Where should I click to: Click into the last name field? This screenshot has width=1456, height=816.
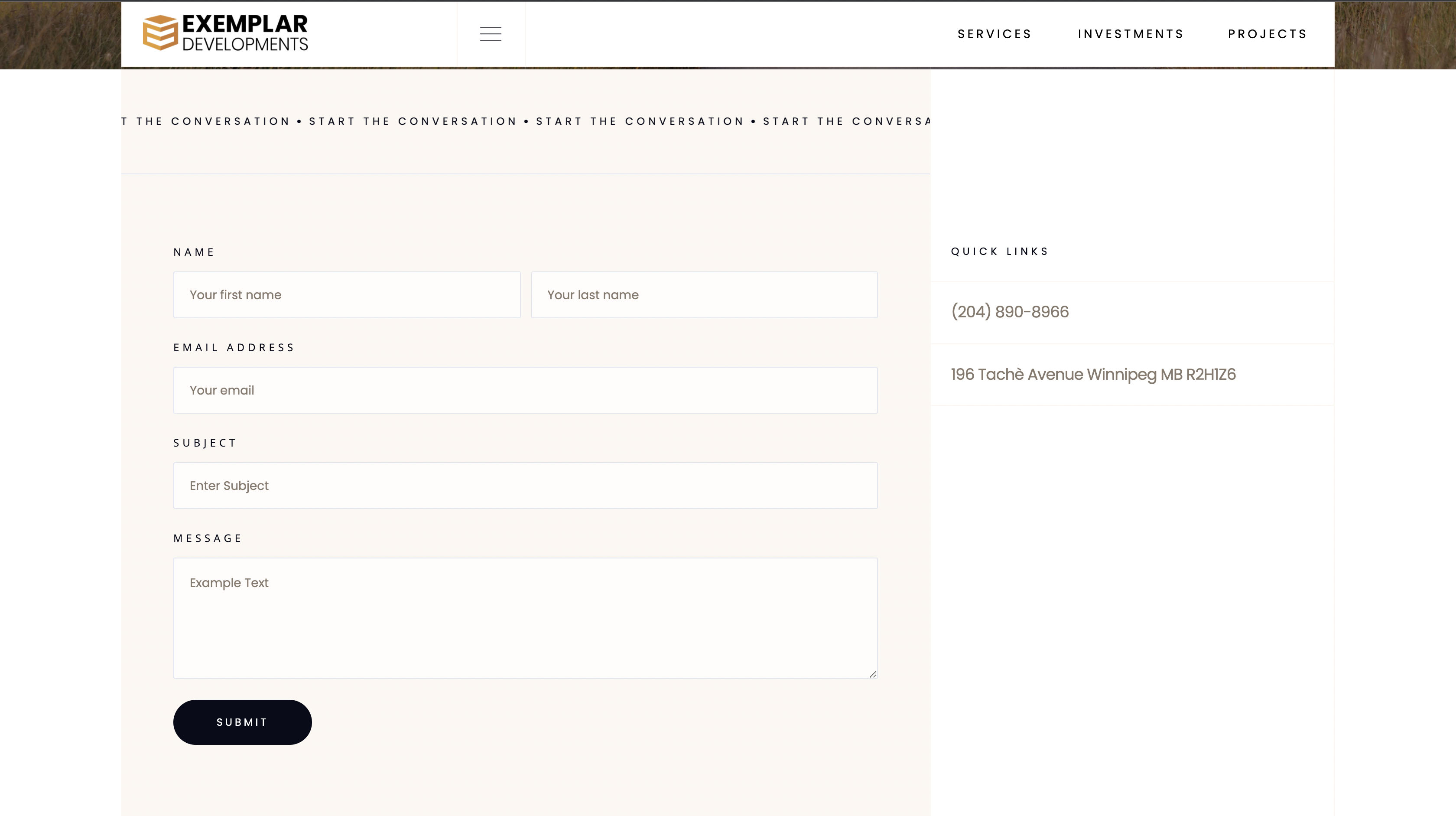pyautogui.click(x=704, y=295)
